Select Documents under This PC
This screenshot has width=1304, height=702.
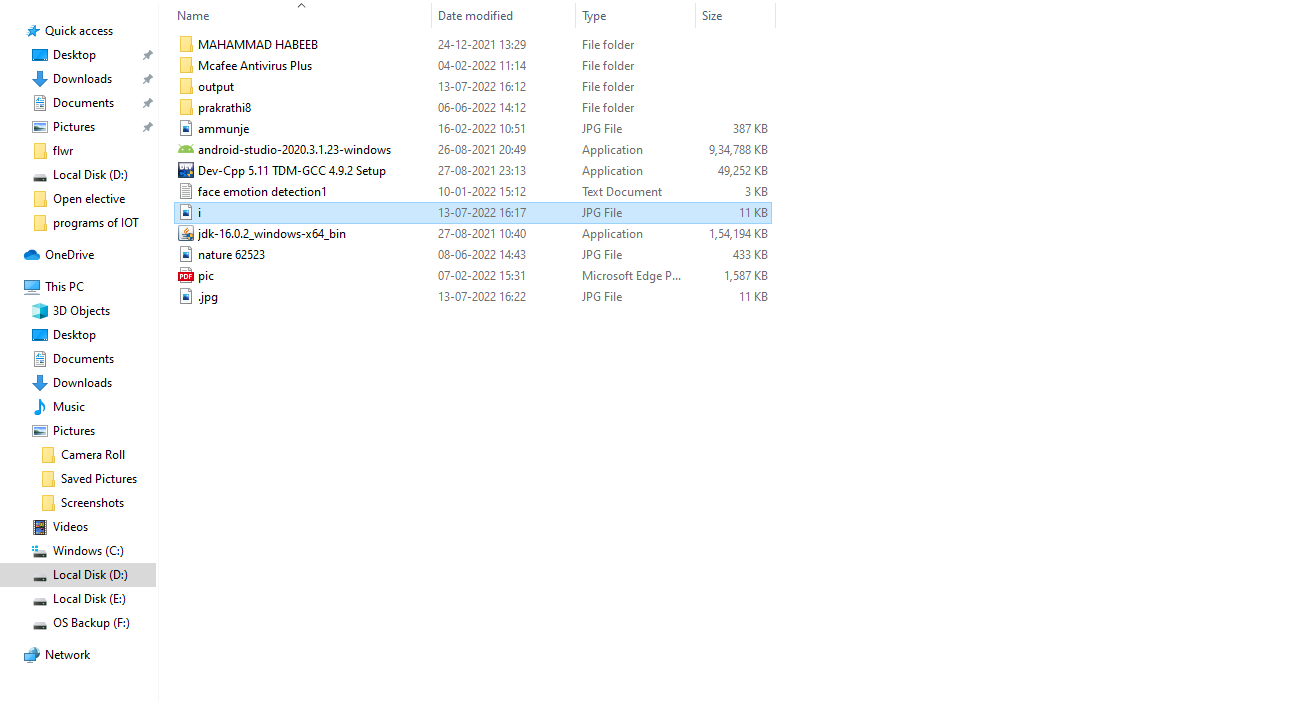(x=83, y=358)
